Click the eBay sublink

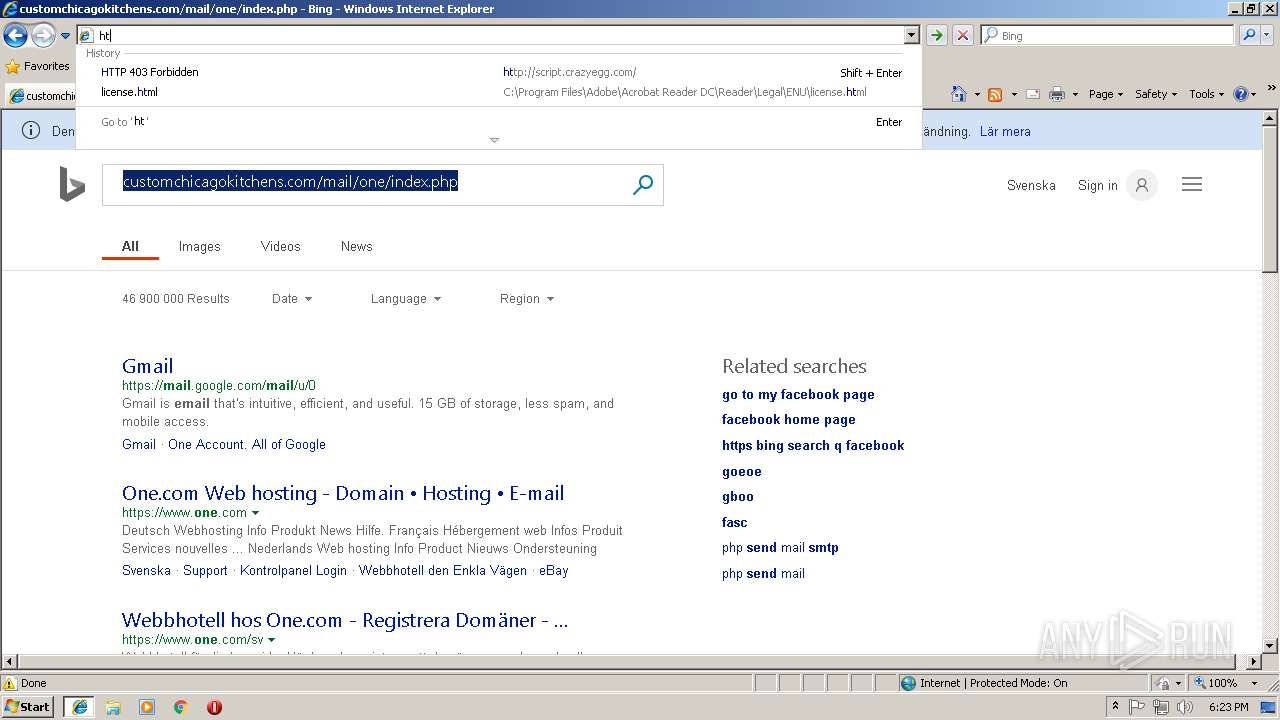pyautogui.click(x=553, y=570)
